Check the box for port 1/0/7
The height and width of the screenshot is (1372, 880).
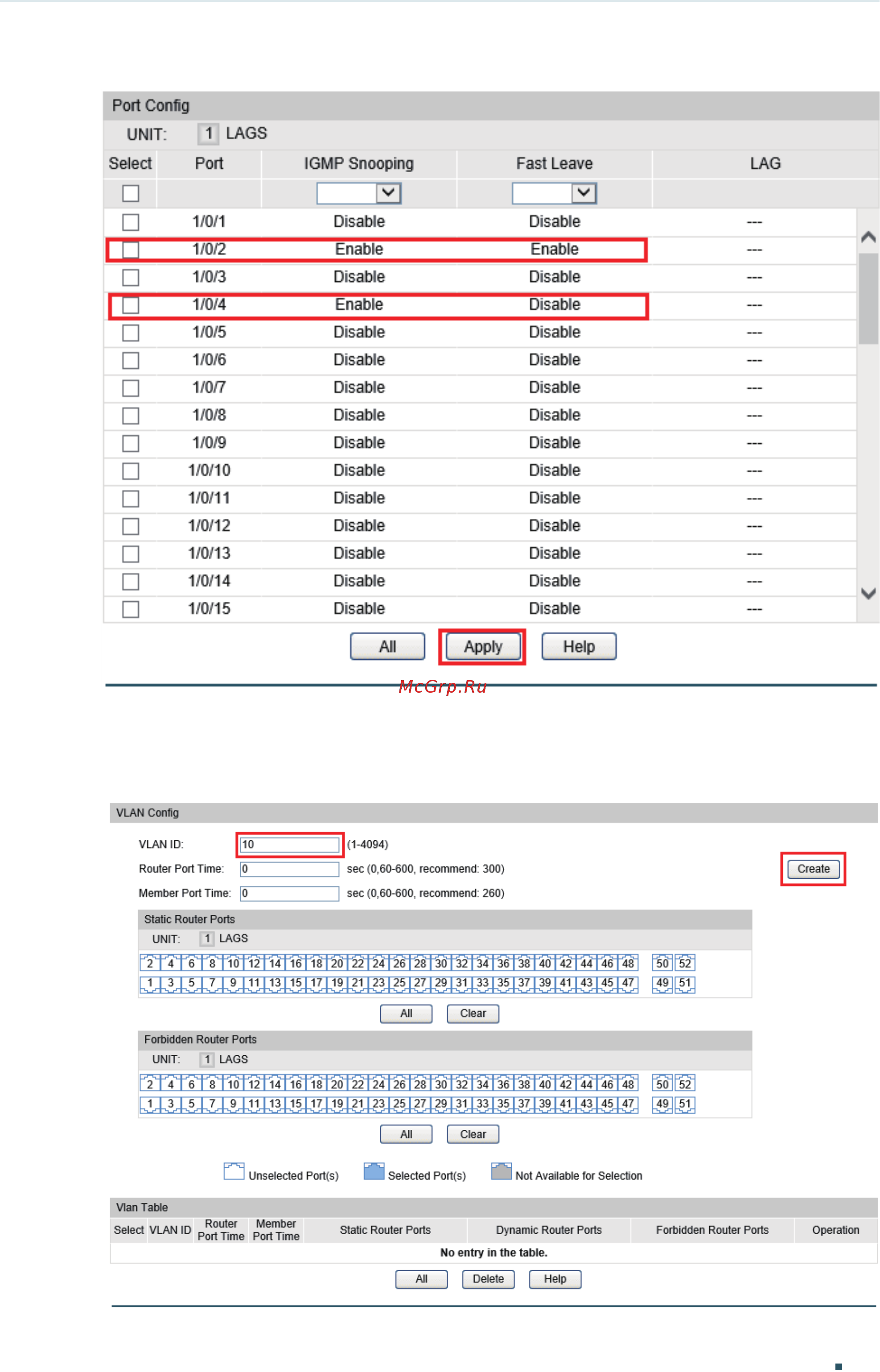pyautogui.click(x=131, y=388)
